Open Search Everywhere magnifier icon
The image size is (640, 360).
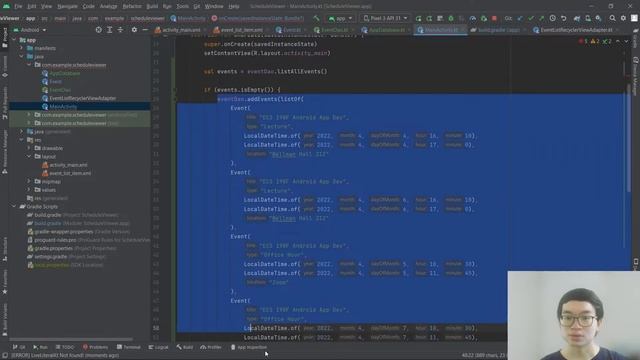pos(613,18)
